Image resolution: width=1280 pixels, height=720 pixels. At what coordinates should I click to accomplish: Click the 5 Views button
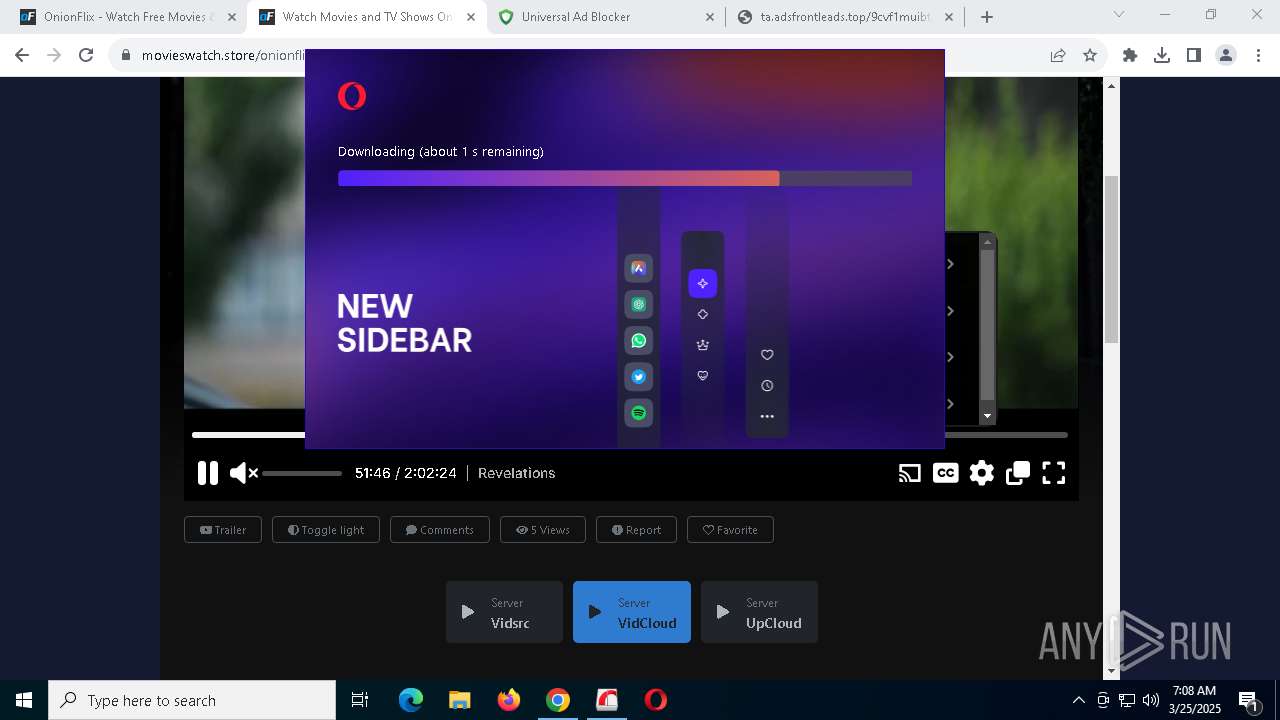[x=543, y=530]
